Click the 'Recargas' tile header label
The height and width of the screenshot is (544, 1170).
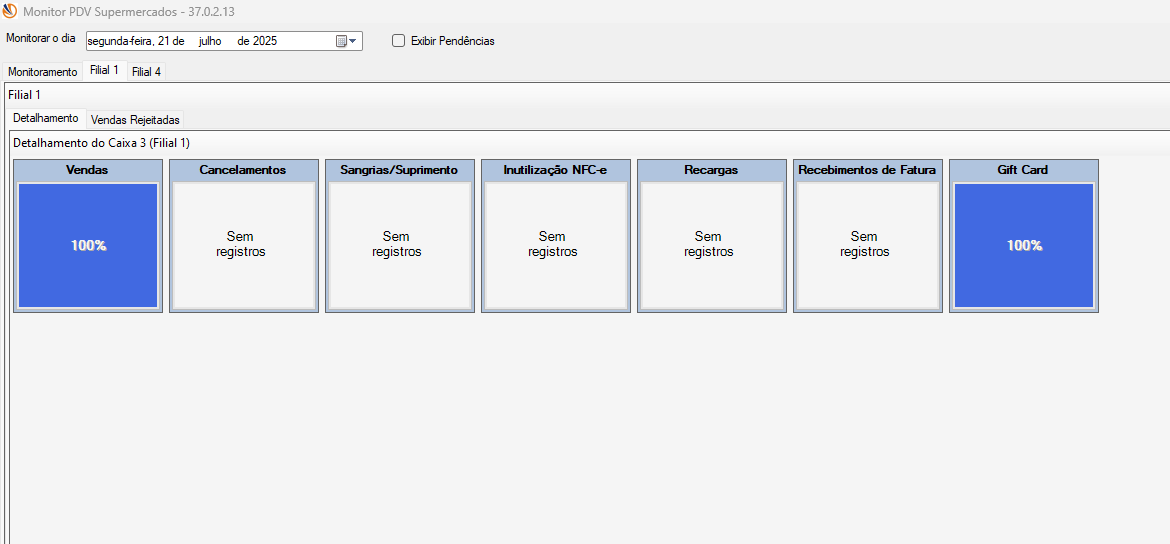point(711,170)
